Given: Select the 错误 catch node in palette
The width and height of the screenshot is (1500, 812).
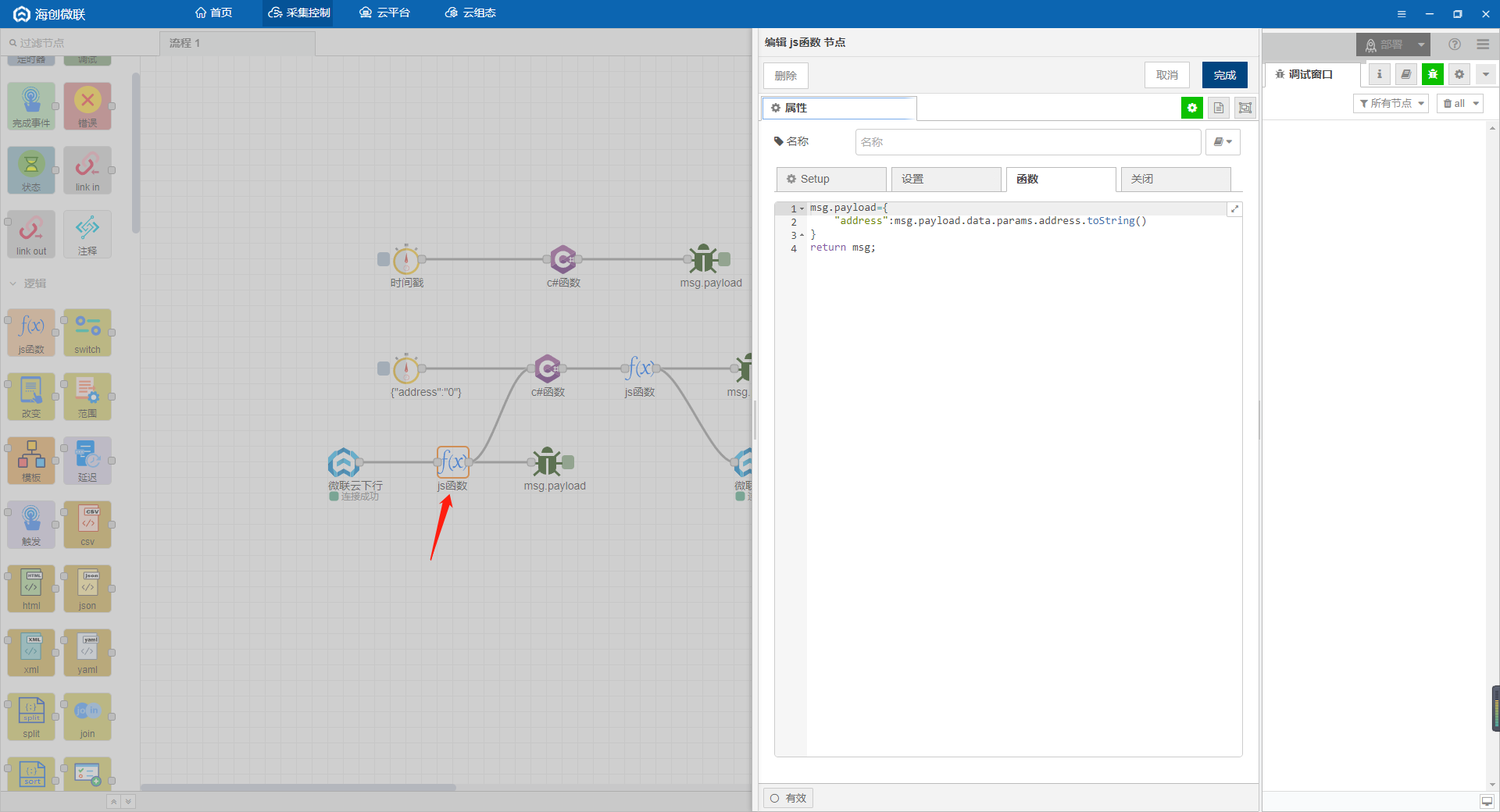Looking at the screenshot, I should [x=87, y=106].
